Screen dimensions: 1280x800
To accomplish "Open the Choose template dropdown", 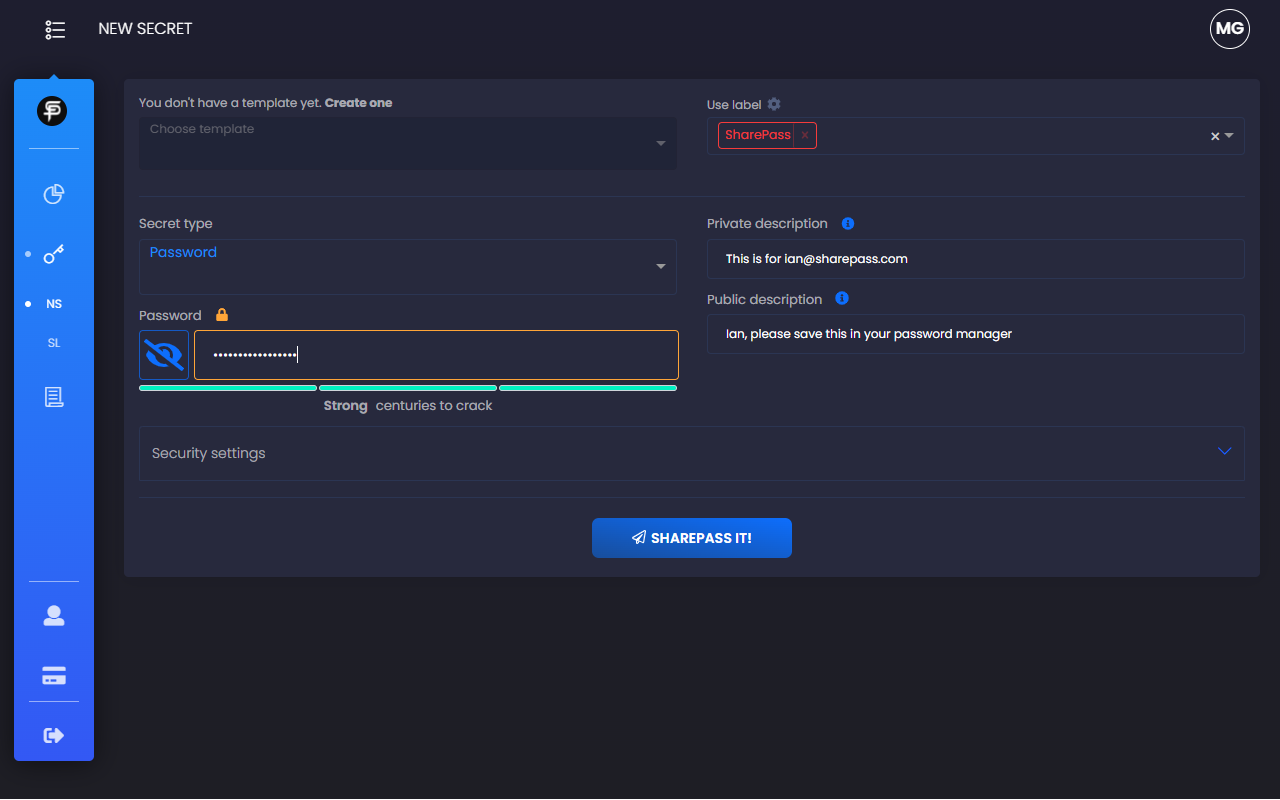I will 407,143.
